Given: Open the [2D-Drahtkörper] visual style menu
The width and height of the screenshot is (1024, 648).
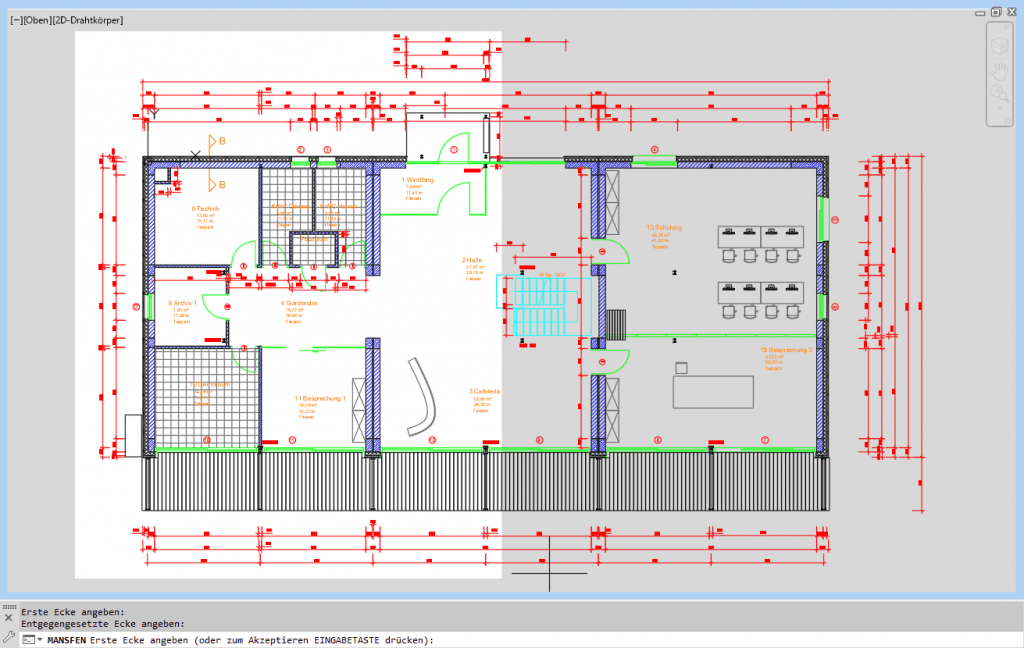Looking at the screenshot, I should 92,20.
